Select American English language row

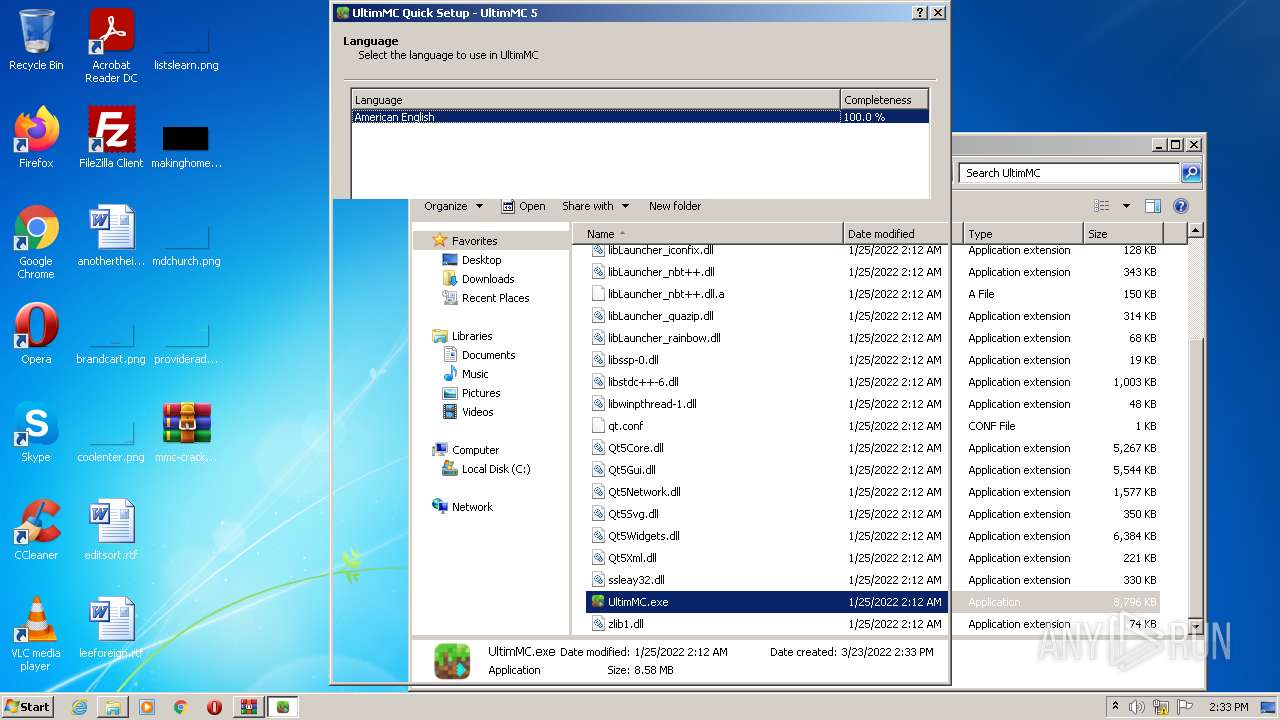click(x=640, y=117)
